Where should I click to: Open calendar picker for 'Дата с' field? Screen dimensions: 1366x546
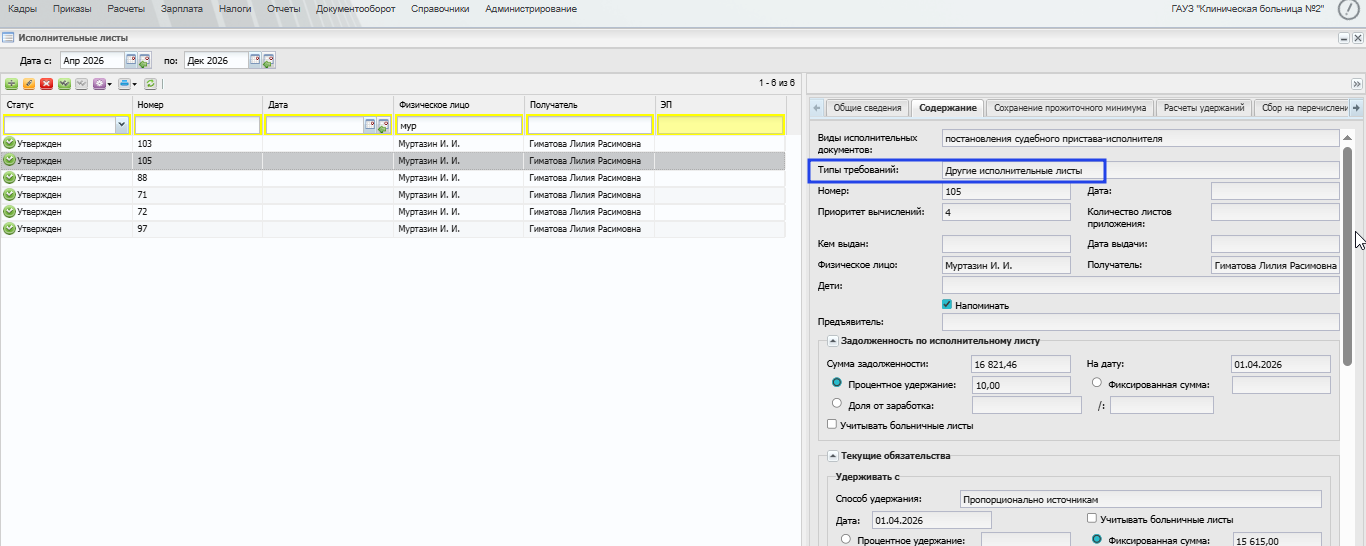pos(130,60)
